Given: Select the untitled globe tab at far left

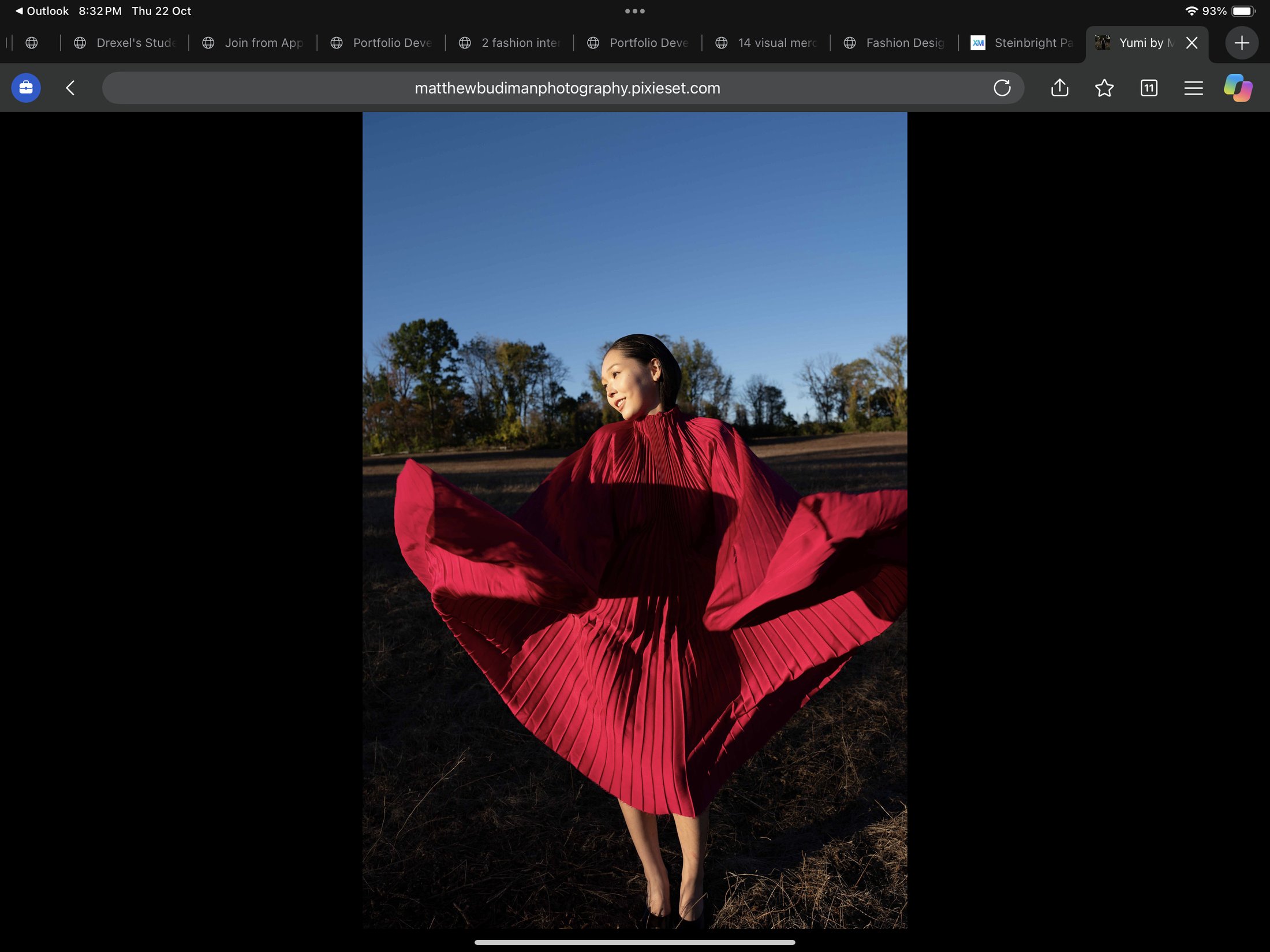Looking at the screenshot, I should (32, 43).
